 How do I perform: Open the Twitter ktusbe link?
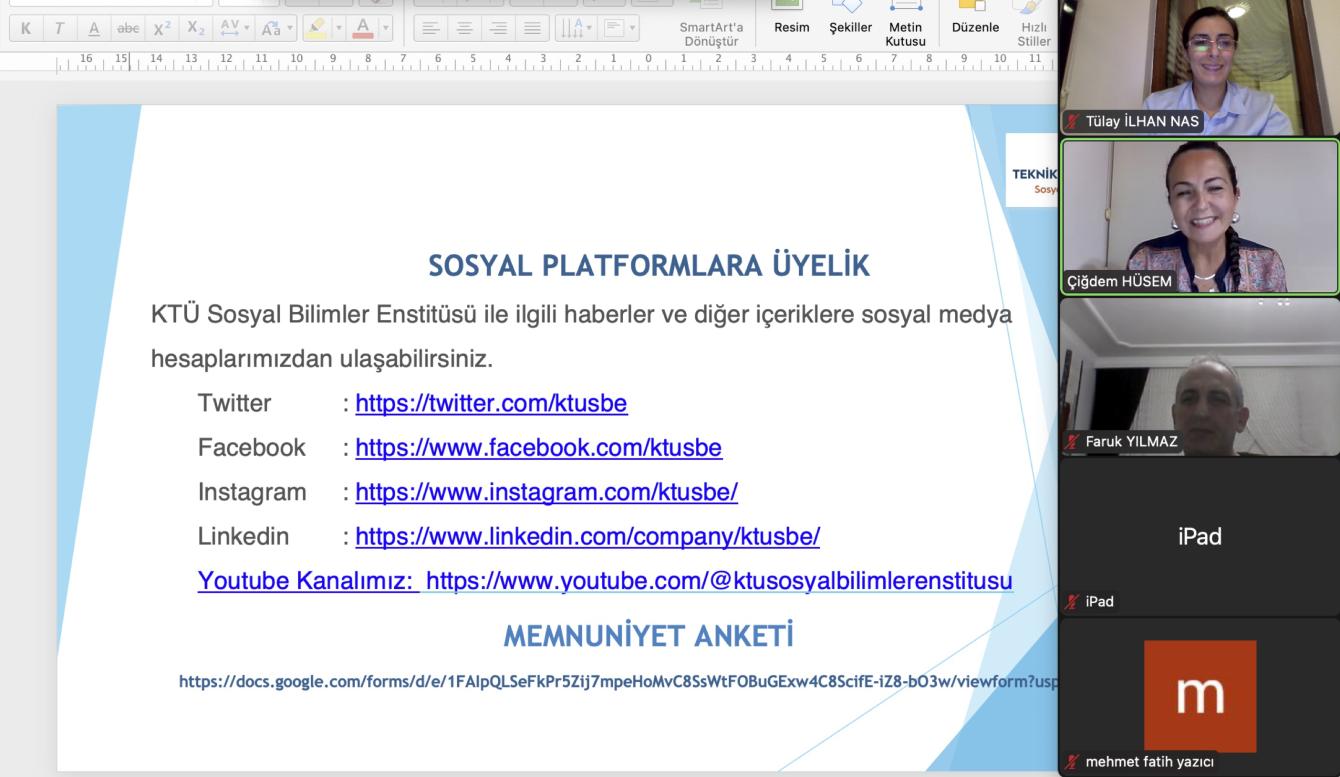[x=491, y=404]
